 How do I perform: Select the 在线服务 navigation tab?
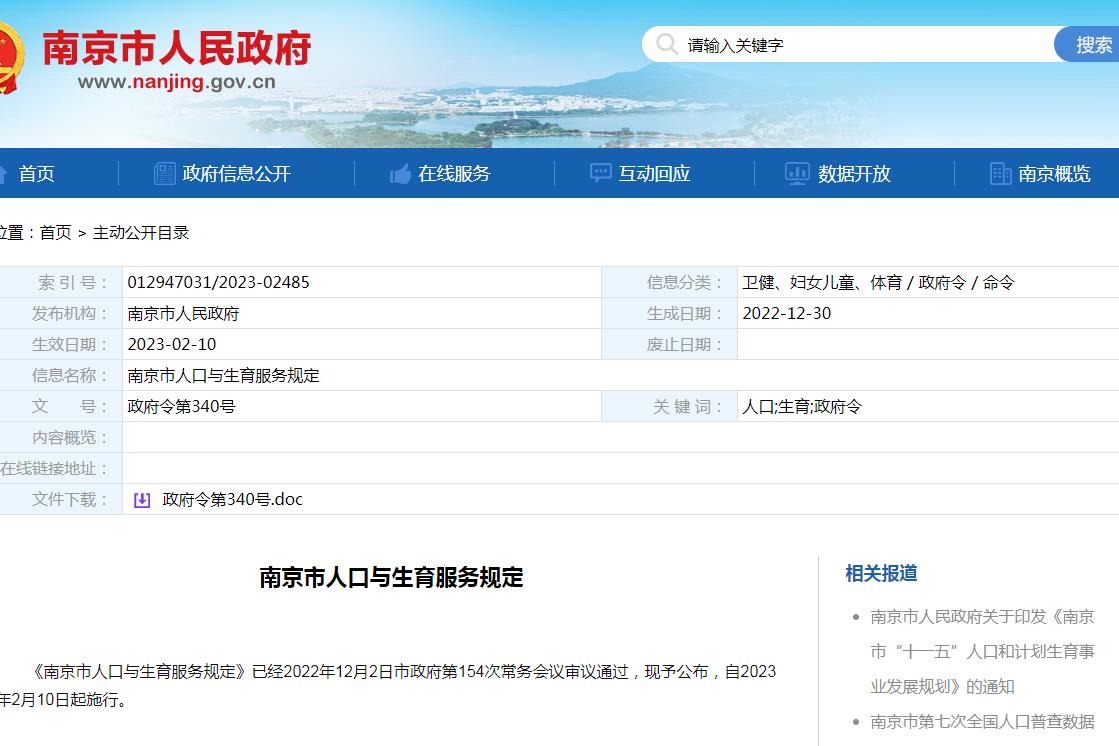(x=454, y=174)
